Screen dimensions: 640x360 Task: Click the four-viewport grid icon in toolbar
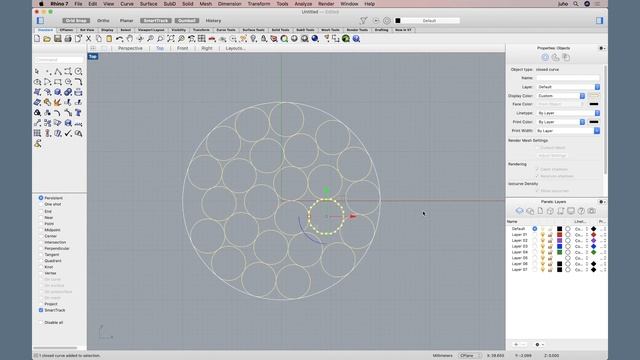point(202,39)
